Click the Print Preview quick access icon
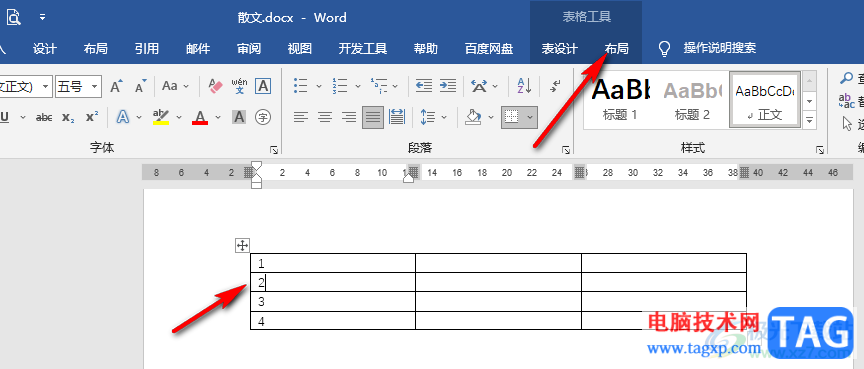The width and height of the screenshot is (864, 369). coord(13,17)
